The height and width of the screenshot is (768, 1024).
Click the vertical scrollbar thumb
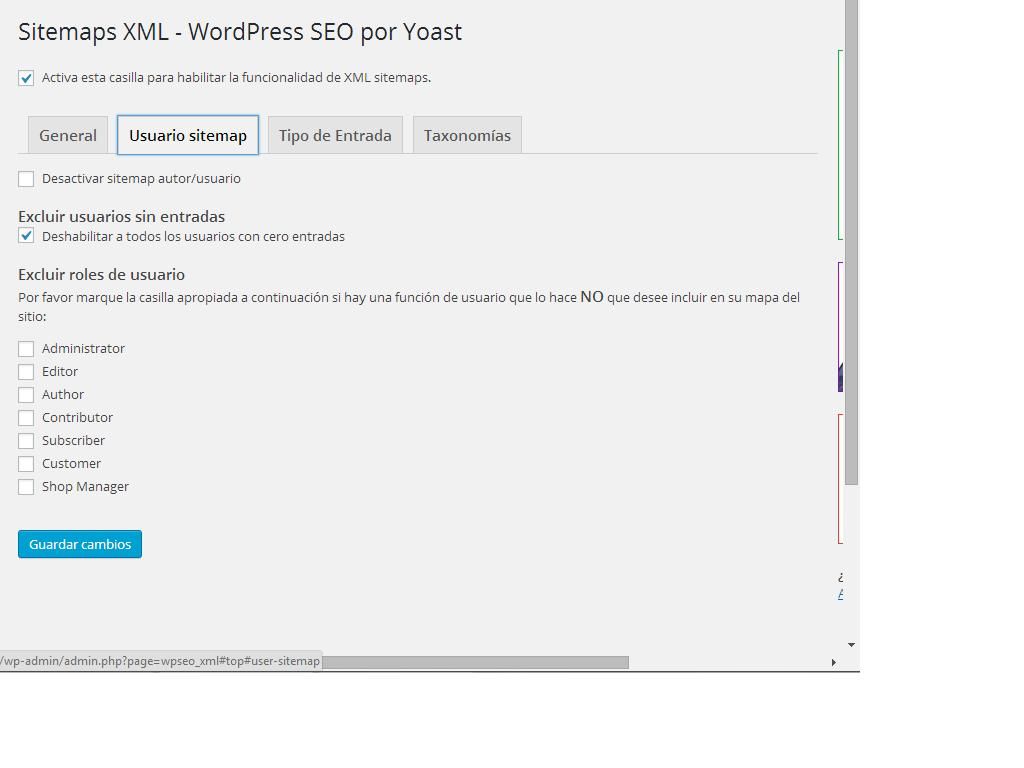click(x=851, y=242)
